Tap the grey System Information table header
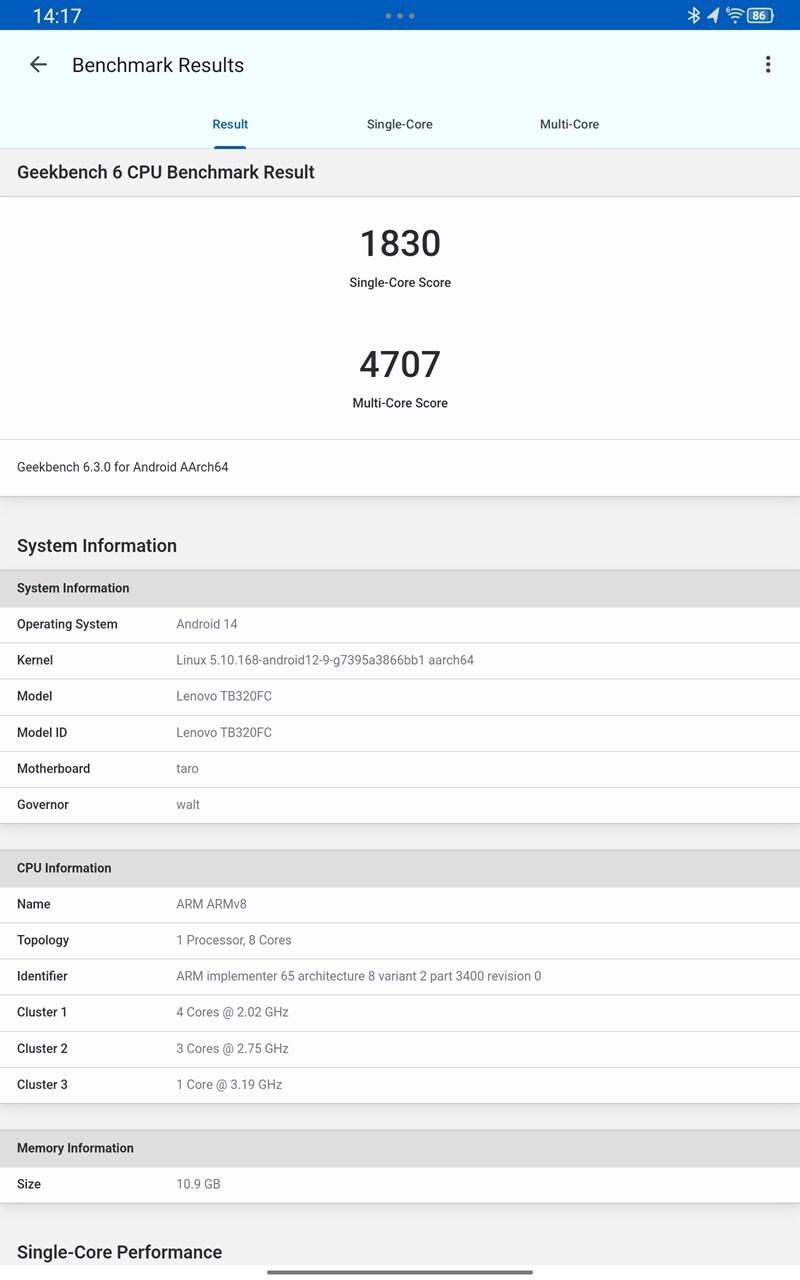The width and height of the screenshot is (800, 1280). coord(400,588)
